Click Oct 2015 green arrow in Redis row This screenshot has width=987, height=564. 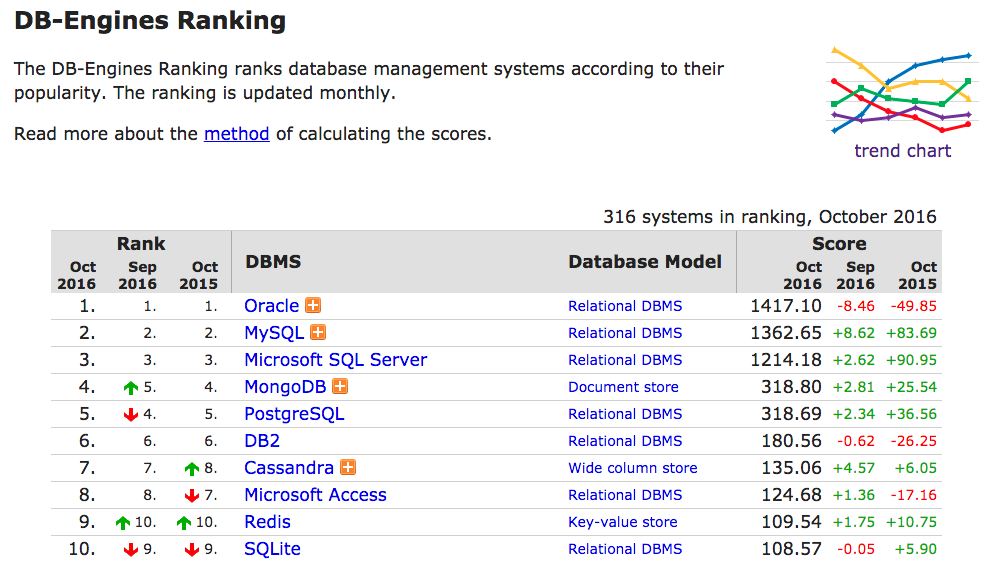click(x=184, y=522)
